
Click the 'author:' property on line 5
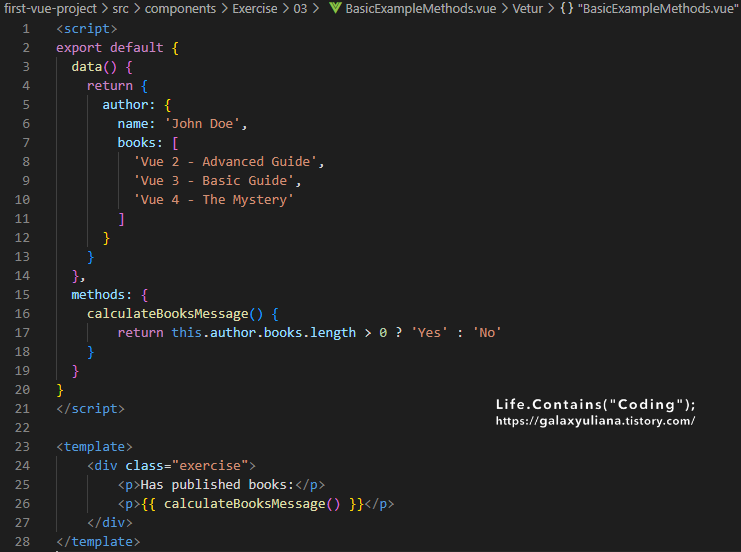coord(129,104)
